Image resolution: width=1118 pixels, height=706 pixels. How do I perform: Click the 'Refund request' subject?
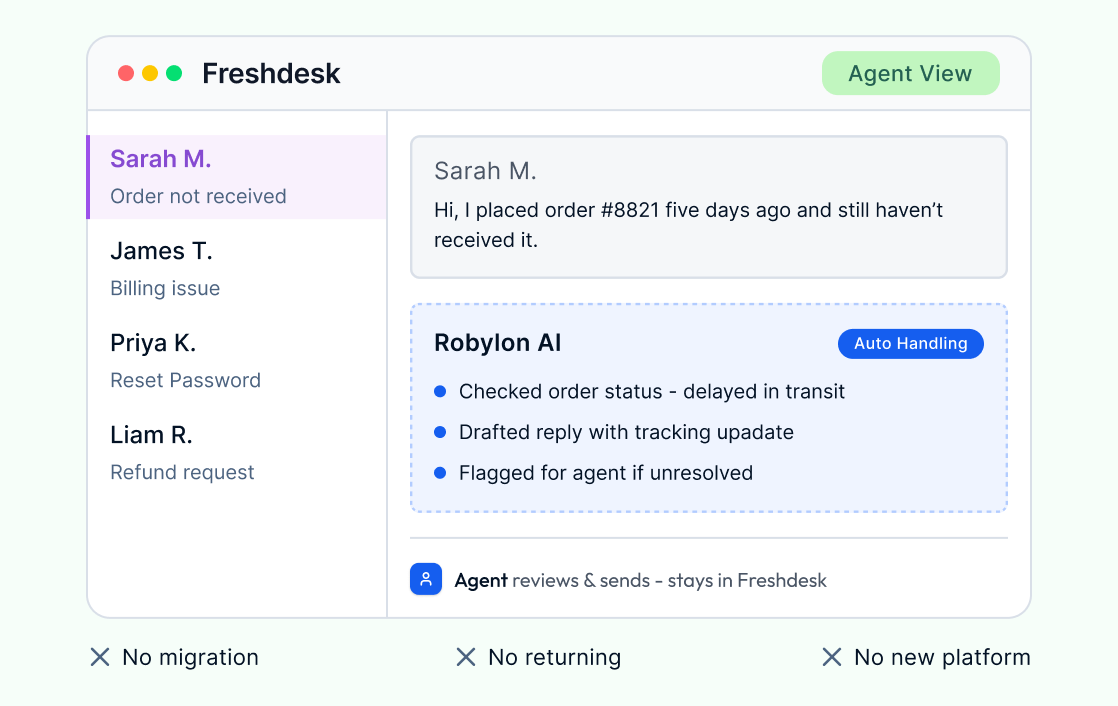point(182,472)
